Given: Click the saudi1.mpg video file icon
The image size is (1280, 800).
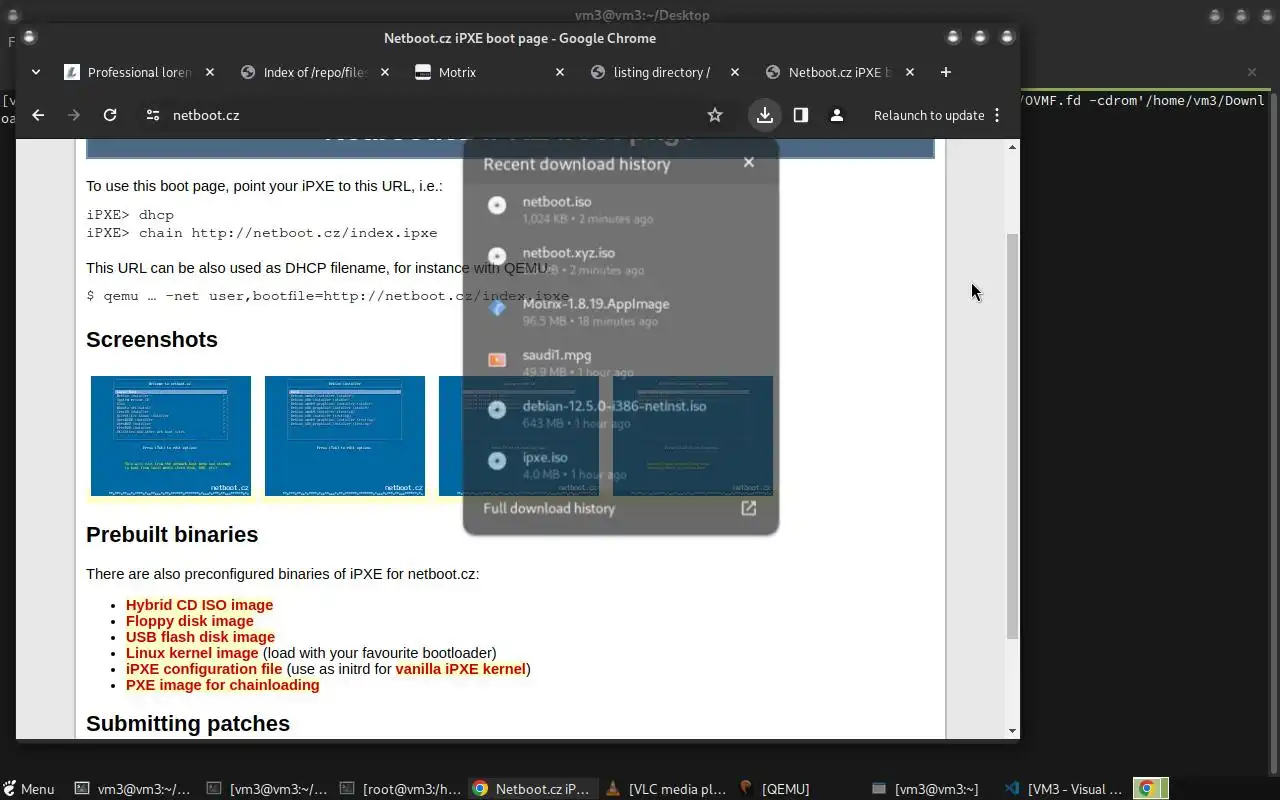Looking at the screenshot, I should coord(497,359).
